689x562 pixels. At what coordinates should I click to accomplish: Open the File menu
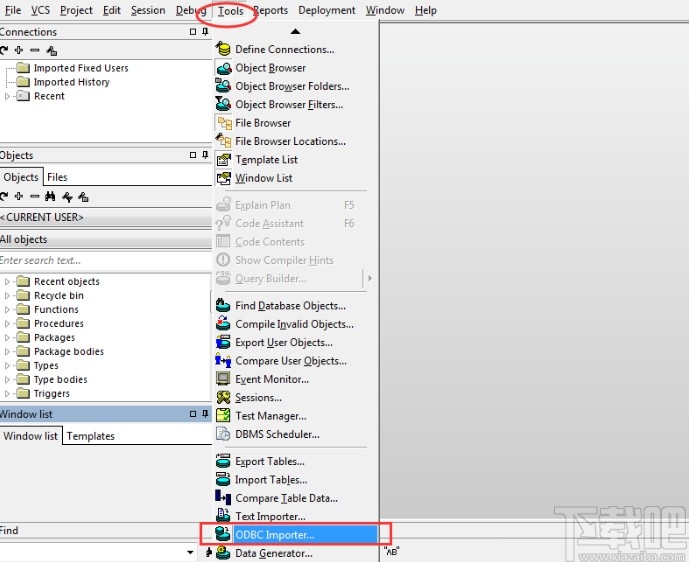13,10
